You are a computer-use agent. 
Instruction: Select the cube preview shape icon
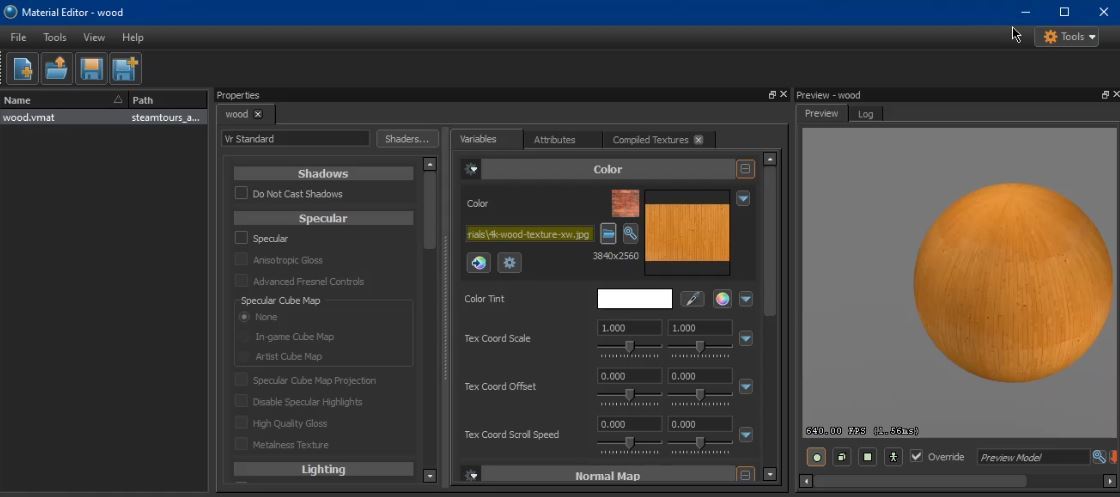842,457
